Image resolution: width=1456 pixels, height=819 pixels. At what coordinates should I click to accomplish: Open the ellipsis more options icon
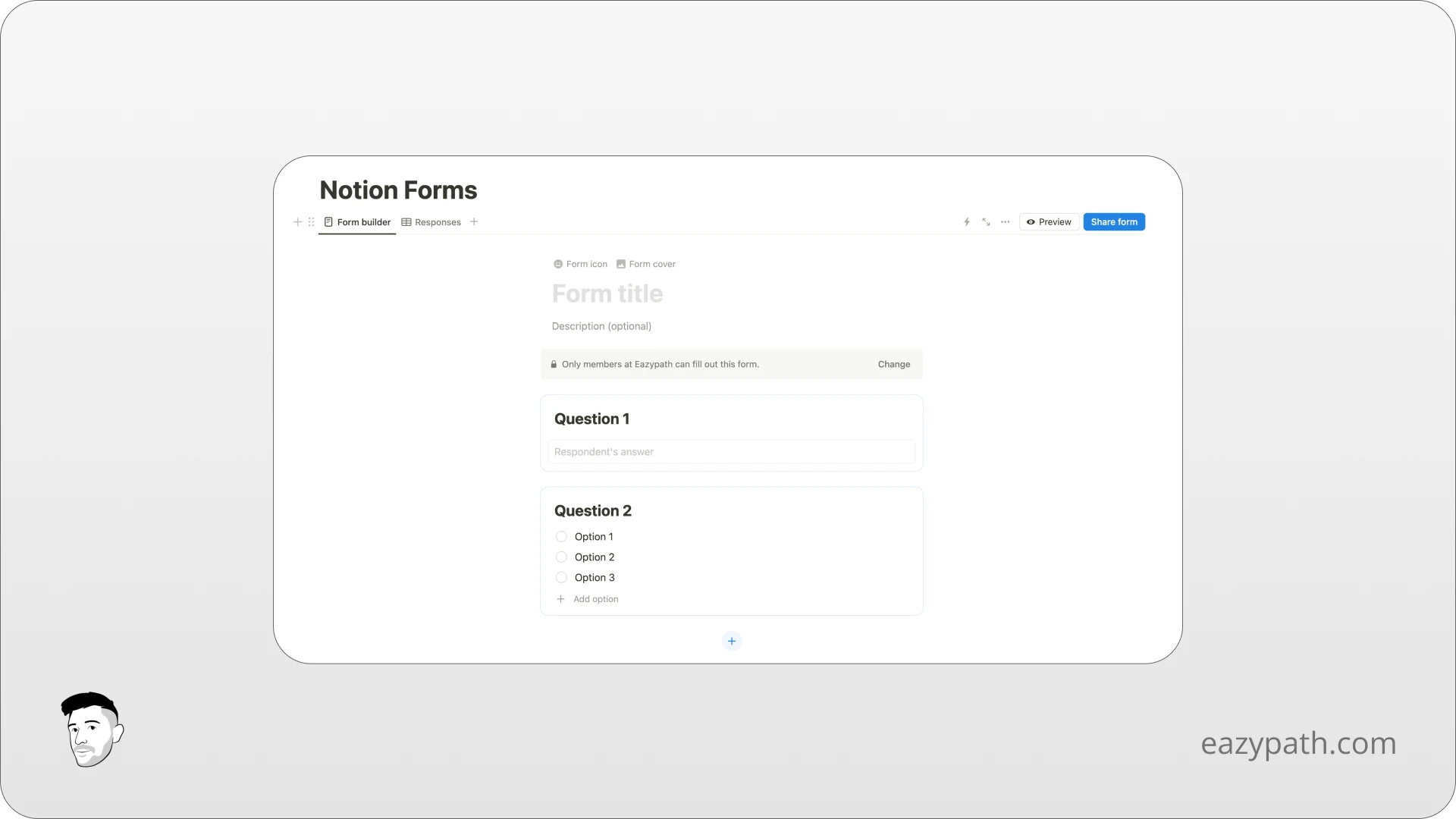click(1005, 221)
